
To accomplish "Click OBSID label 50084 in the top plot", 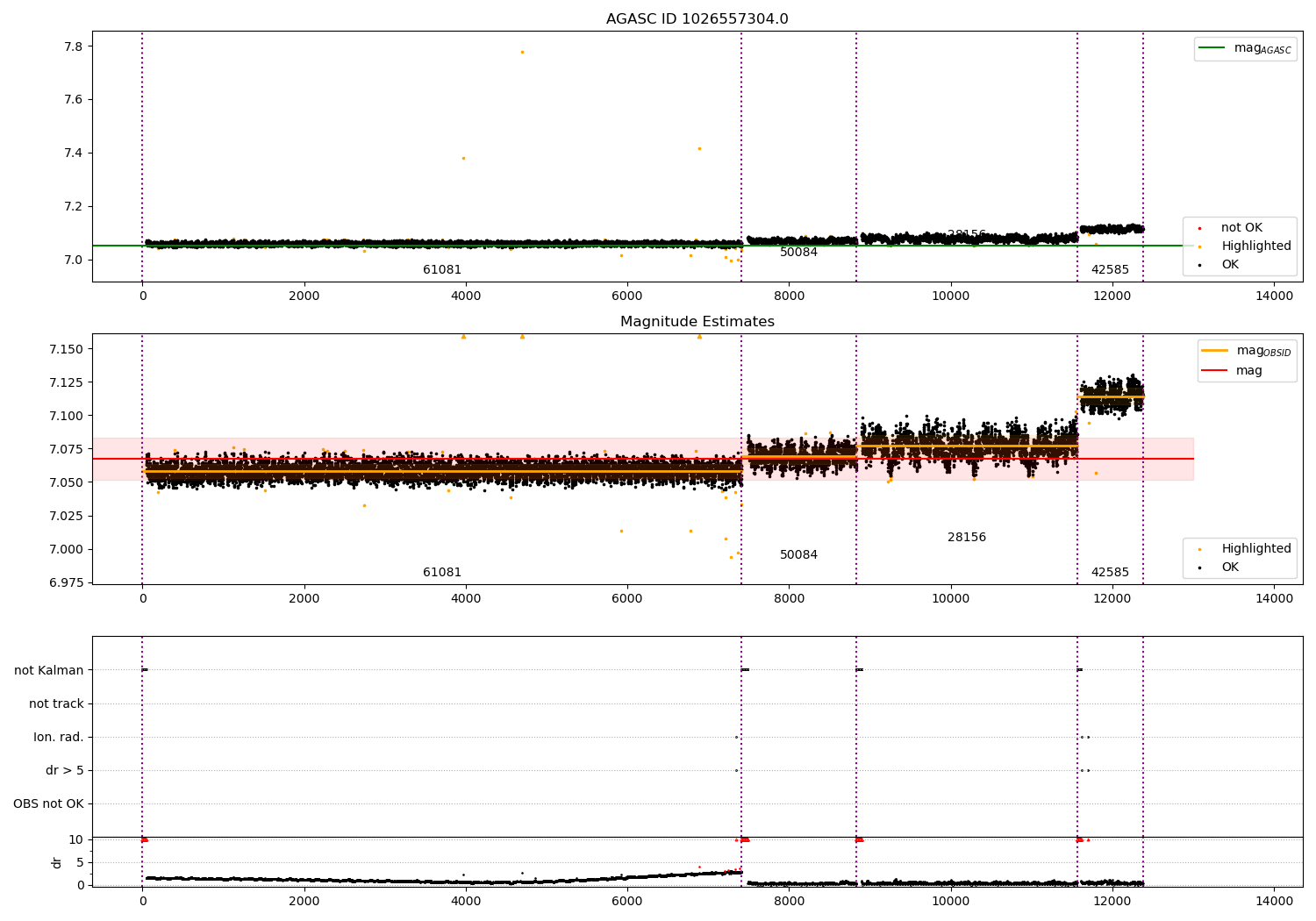I will coord(798,253).
